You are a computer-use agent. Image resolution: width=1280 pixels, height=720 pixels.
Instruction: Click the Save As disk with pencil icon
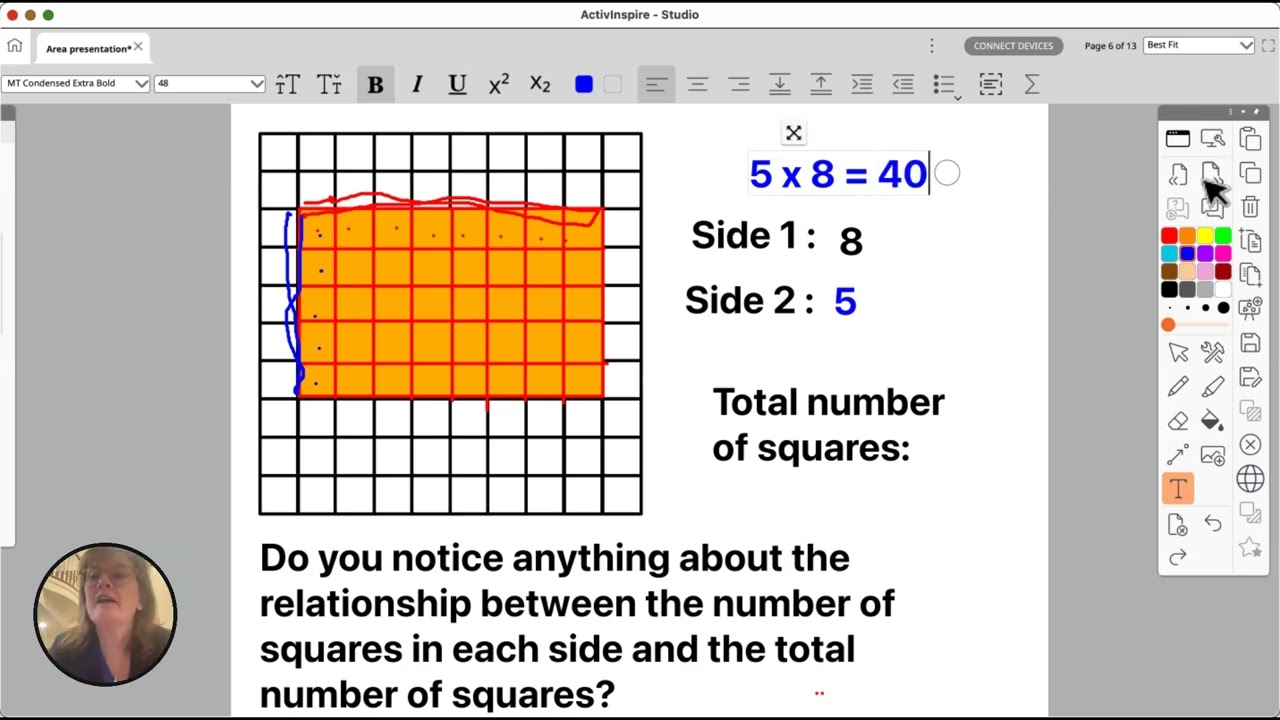coord(1250,377)
